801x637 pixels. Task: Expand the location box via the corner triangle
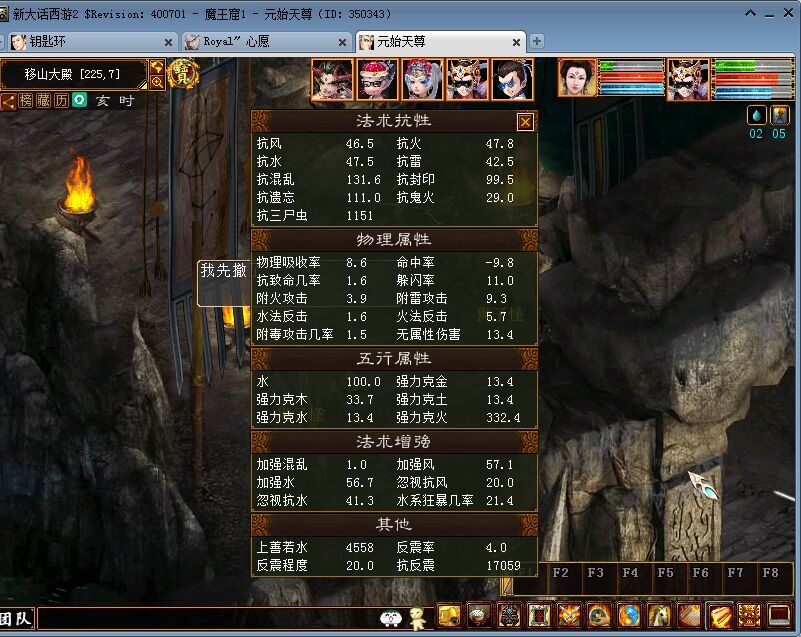click(144, 85)
